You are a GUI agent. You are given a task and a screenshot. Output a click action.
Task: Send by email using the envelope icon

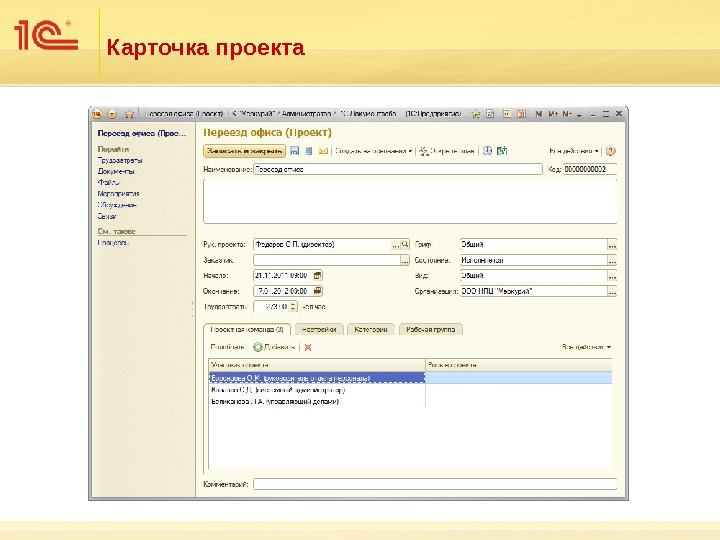pos(323,151)
